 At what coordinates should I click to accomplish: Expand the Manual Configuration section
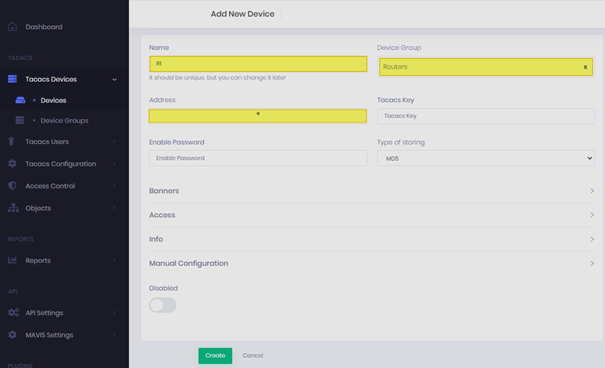point(372,263)
